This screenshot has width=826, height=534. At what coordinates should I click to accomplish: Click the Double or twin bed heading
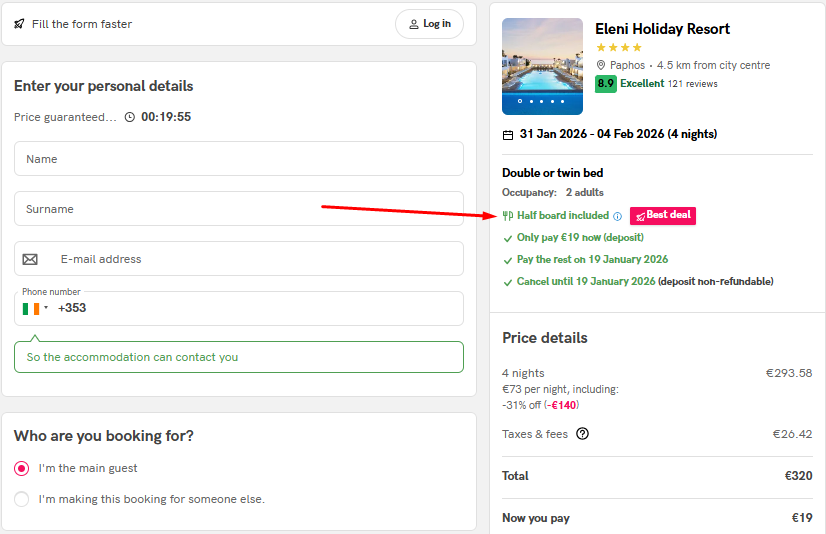pyautogui.click(x=552, y=173)
